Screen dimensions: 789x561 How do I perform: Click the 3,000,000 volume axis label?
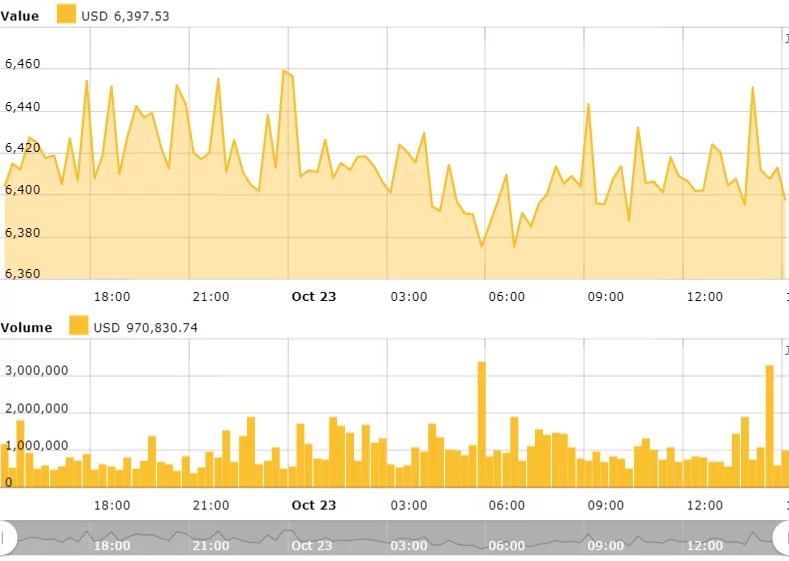click(37, 371)
